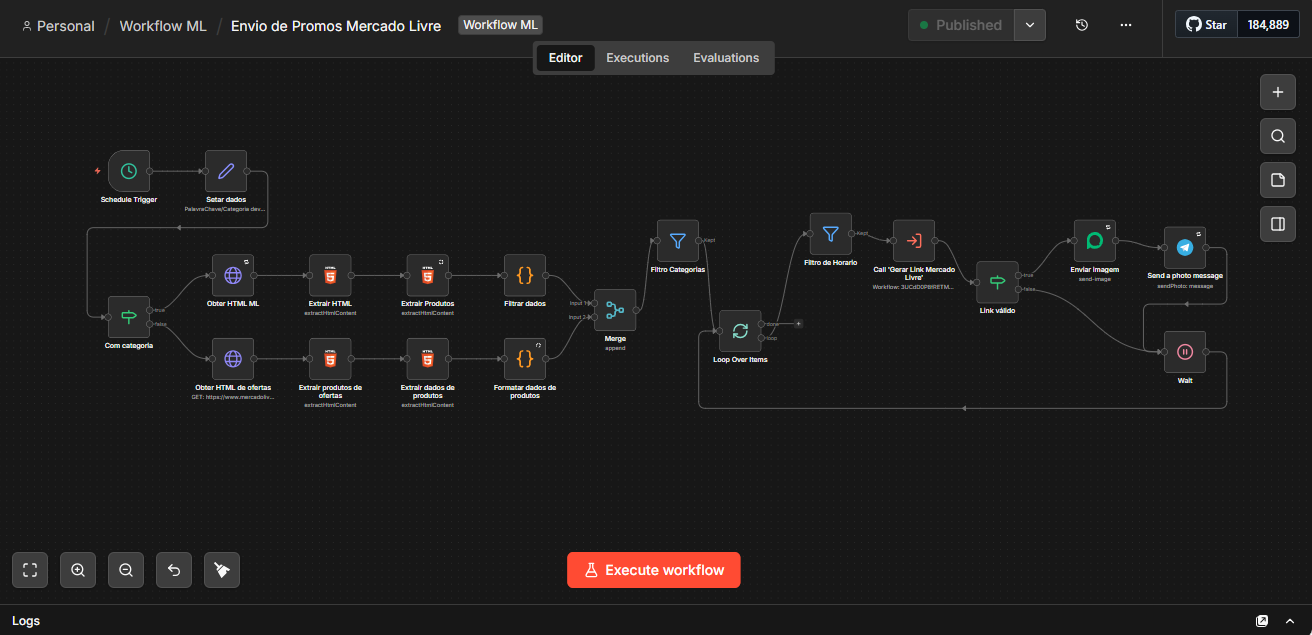
Task: Switch to the Evaluations tab
Action: 726,58
